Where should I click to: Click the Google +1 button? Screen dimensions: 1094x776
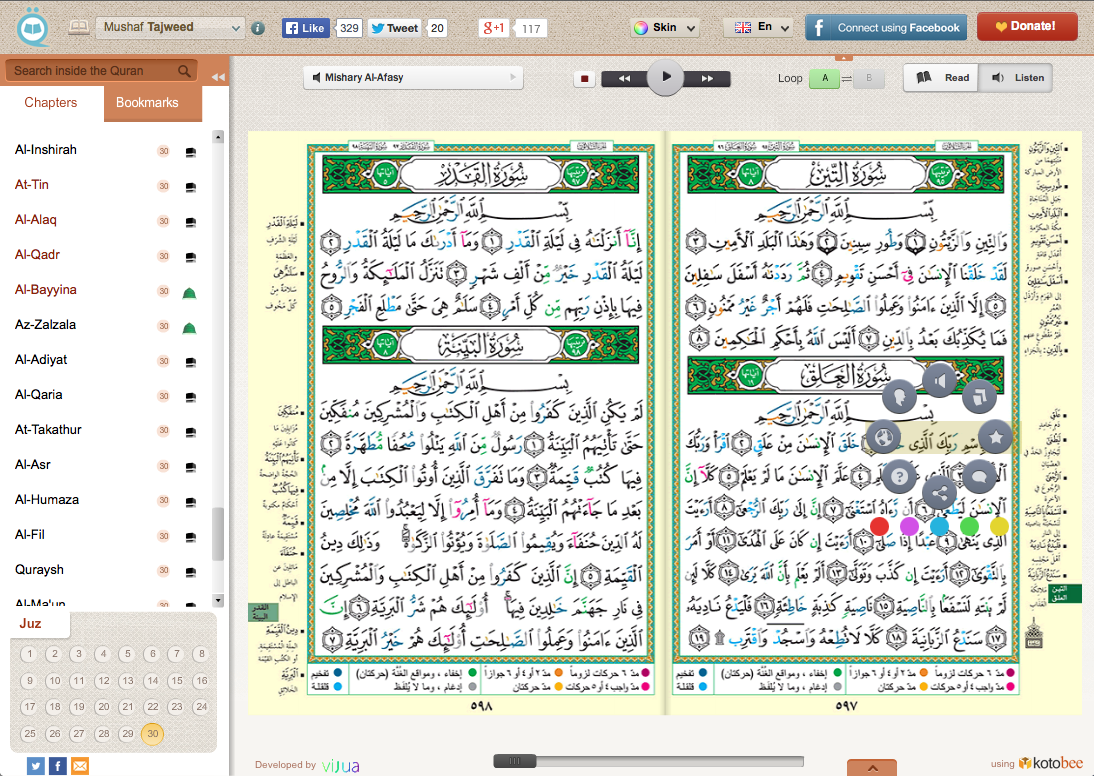point(494,28)
